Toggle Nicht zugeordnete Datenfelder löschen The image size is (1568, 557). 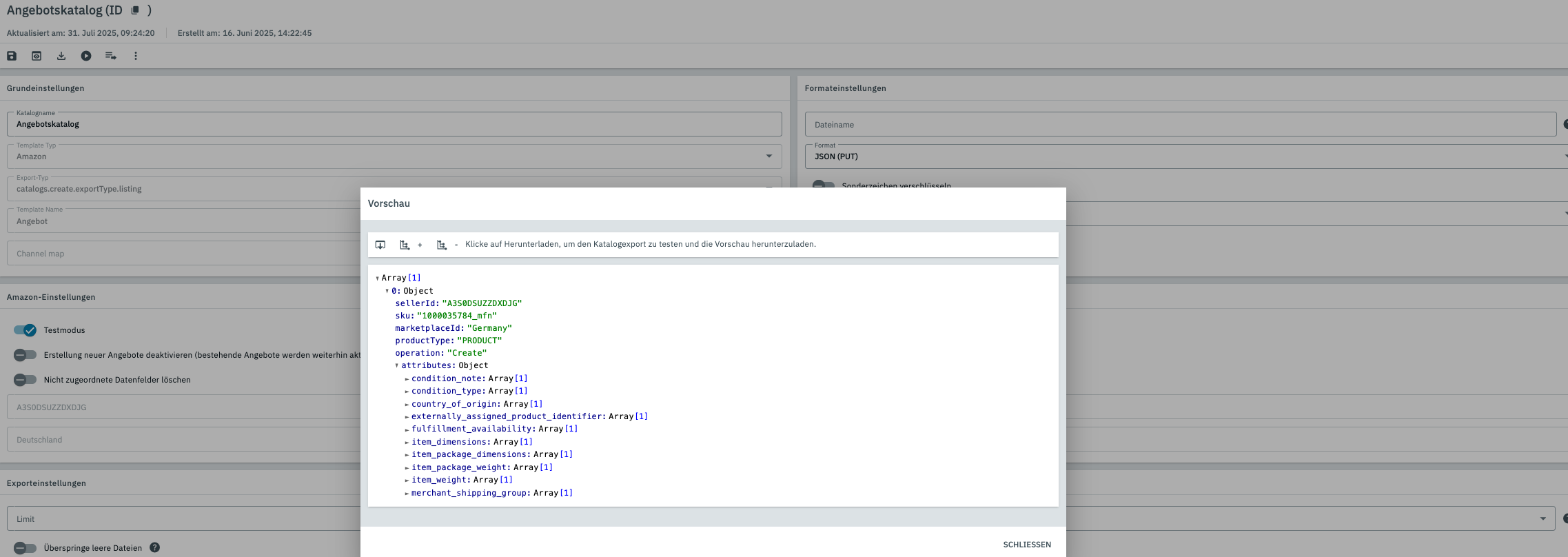[26, 380]
